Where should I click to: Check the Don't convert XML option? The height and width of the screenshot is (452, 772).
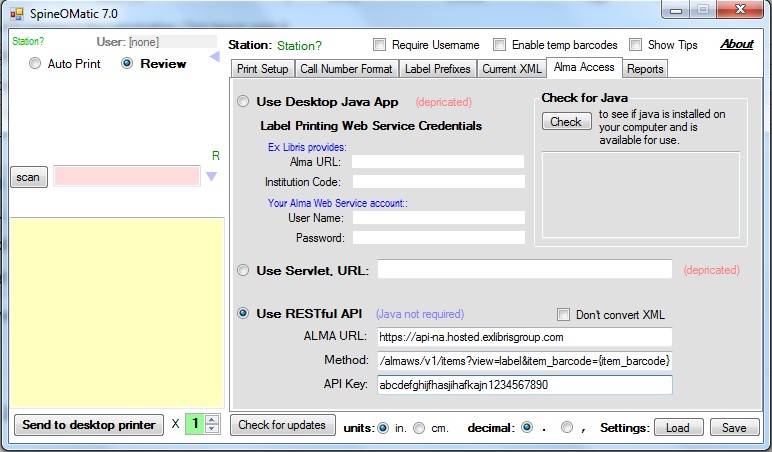(563, 315)
